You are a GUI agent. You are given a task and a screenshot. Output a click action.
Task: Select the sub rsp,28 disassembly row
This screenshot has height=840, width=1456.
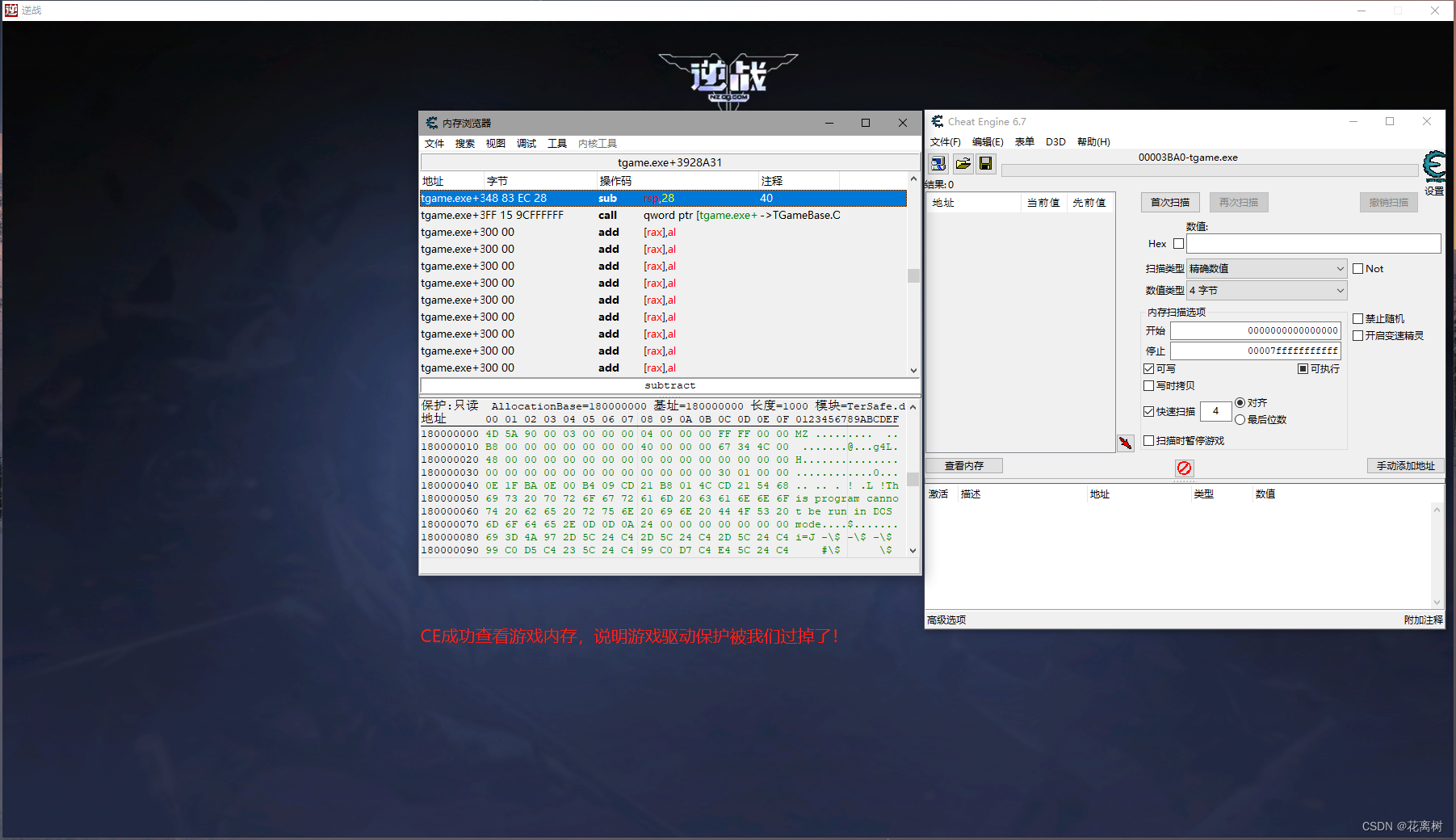[x=663, y=199]
